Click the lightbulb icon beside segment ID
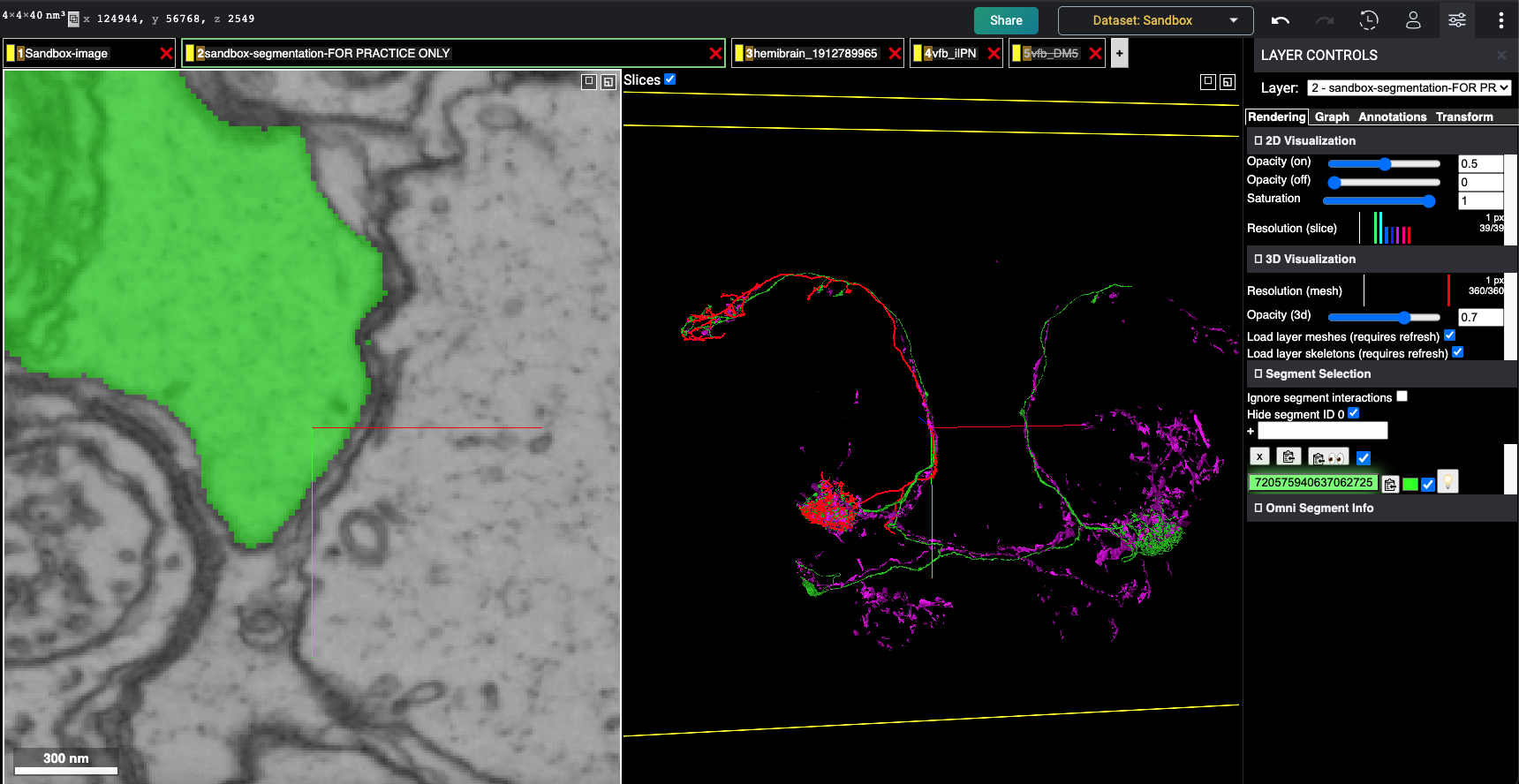 click(x=1447, y=482)
